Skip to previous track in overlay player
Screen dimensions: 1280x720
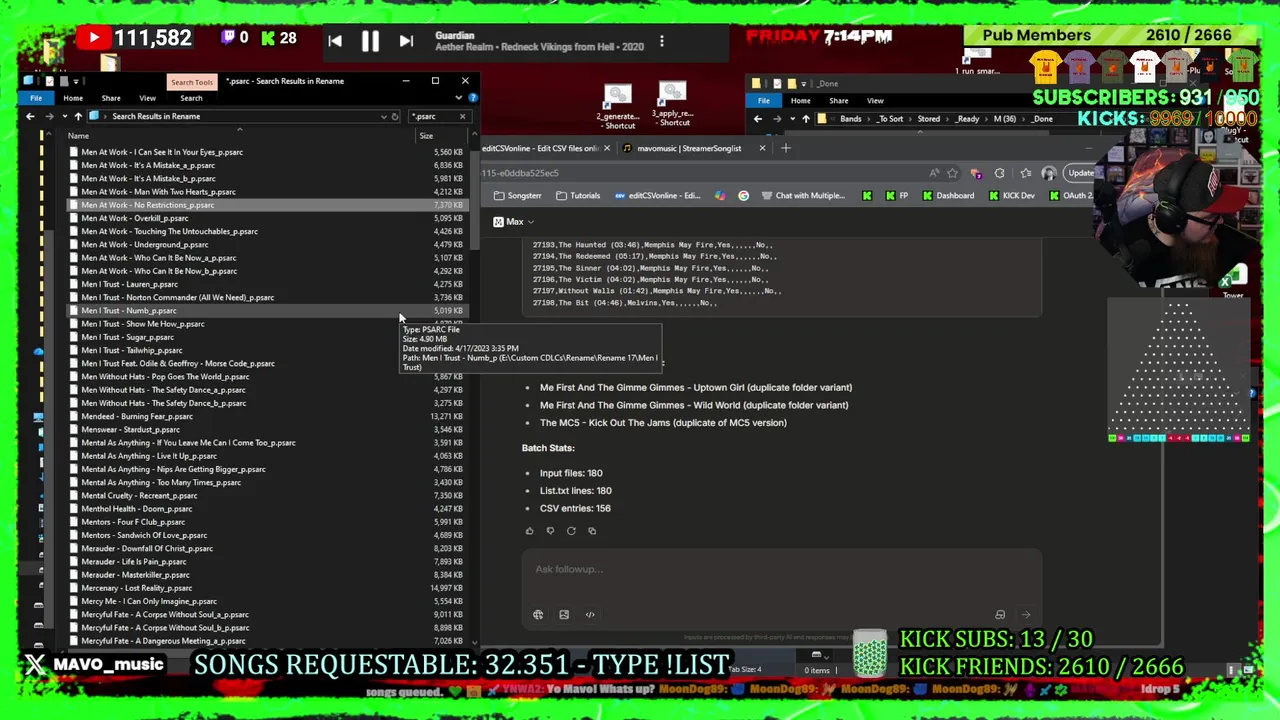335,41
